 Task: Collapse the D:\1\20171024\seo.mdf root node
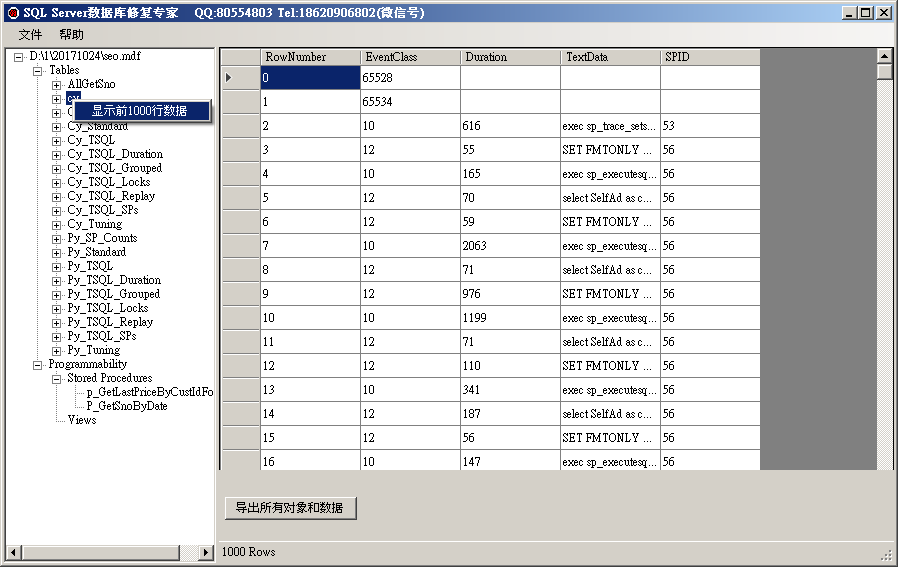point(19,57)
